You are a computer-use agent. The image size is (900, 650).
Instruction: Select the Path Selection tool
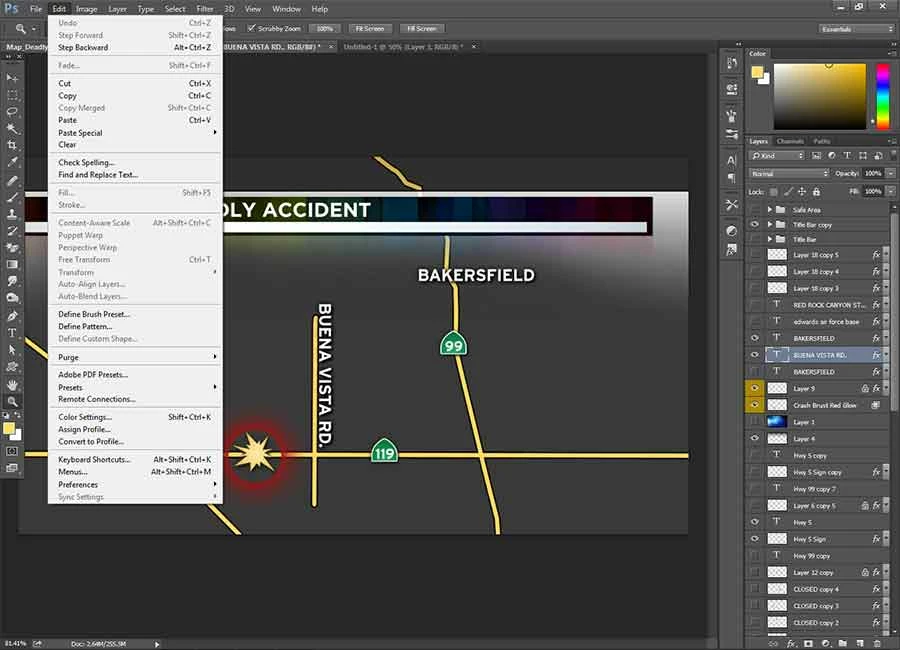12,349
